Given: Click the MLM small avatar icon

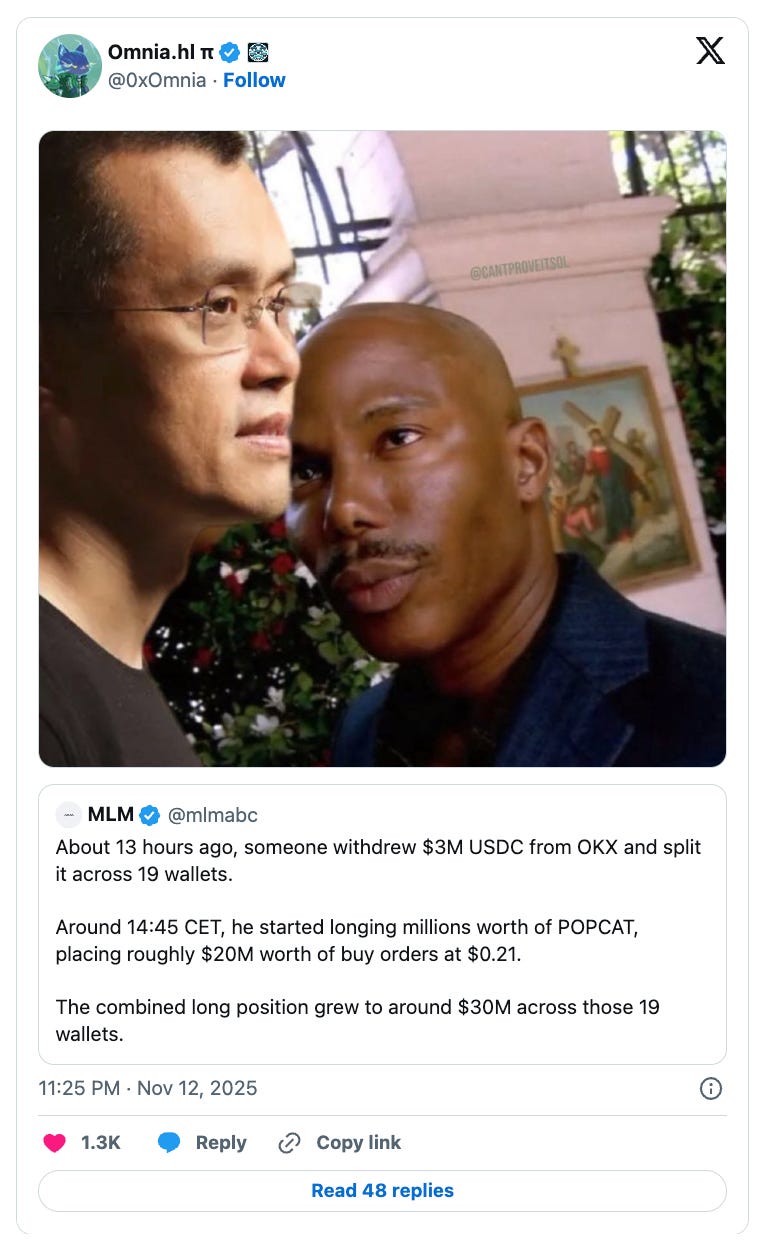Looking at the screenshot, I should 69,815.
